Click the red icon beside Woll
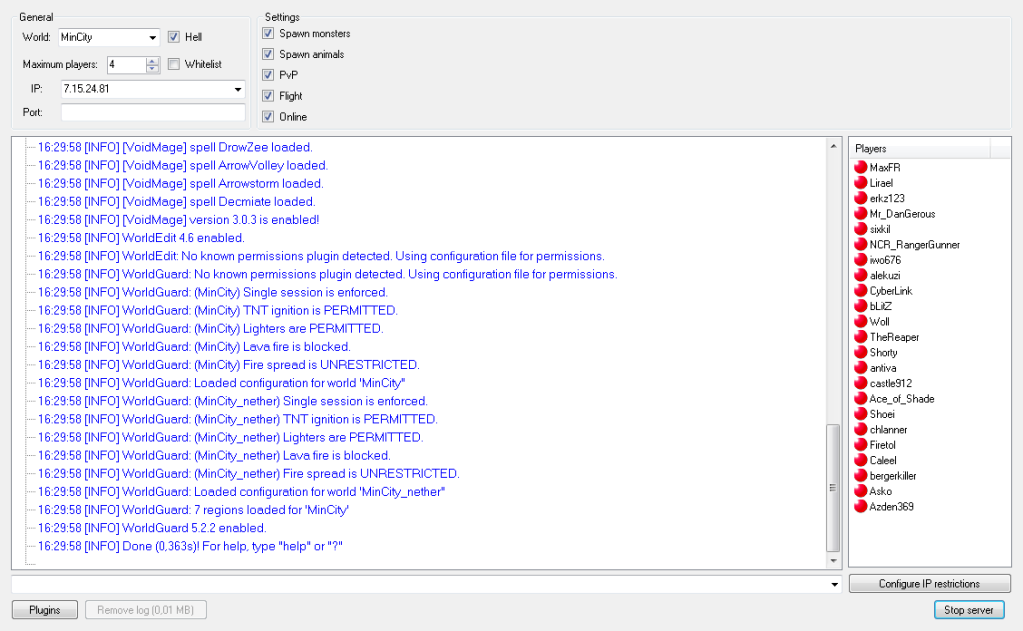 click(861, 321)
